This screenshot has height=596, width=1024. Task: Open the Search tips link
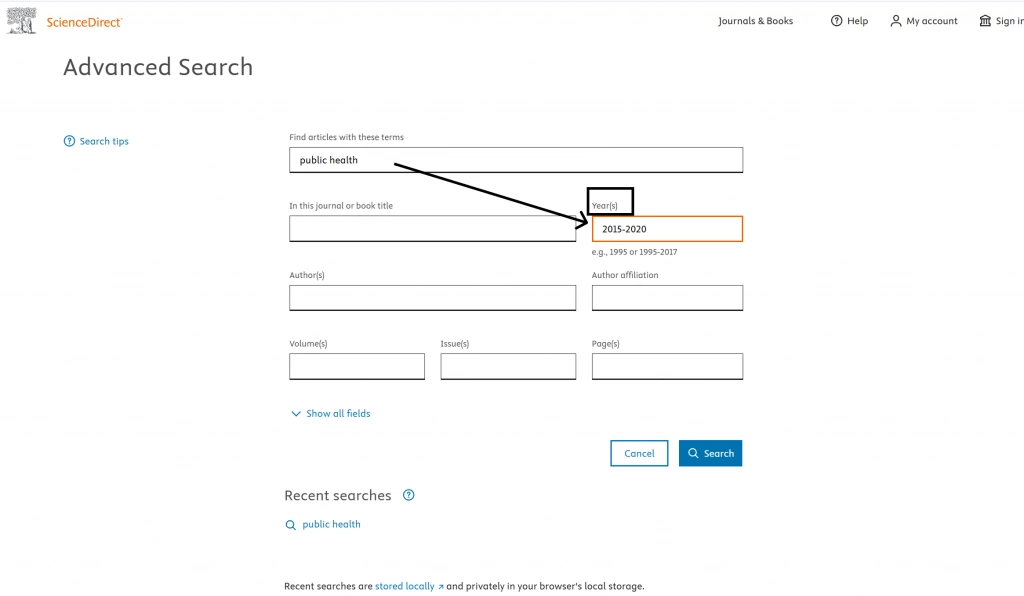(104, 141)
